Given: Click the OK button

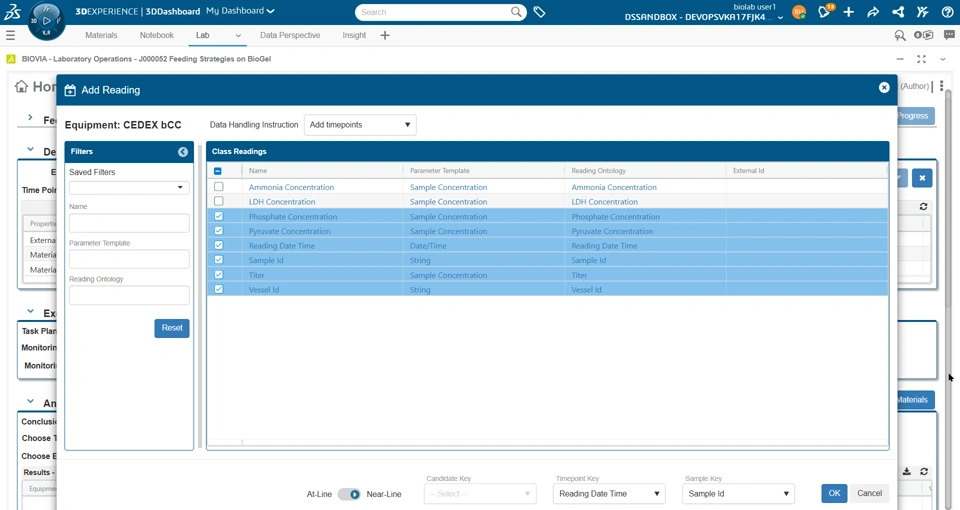Looking at the screenshot, I should (x=834, y=493).
